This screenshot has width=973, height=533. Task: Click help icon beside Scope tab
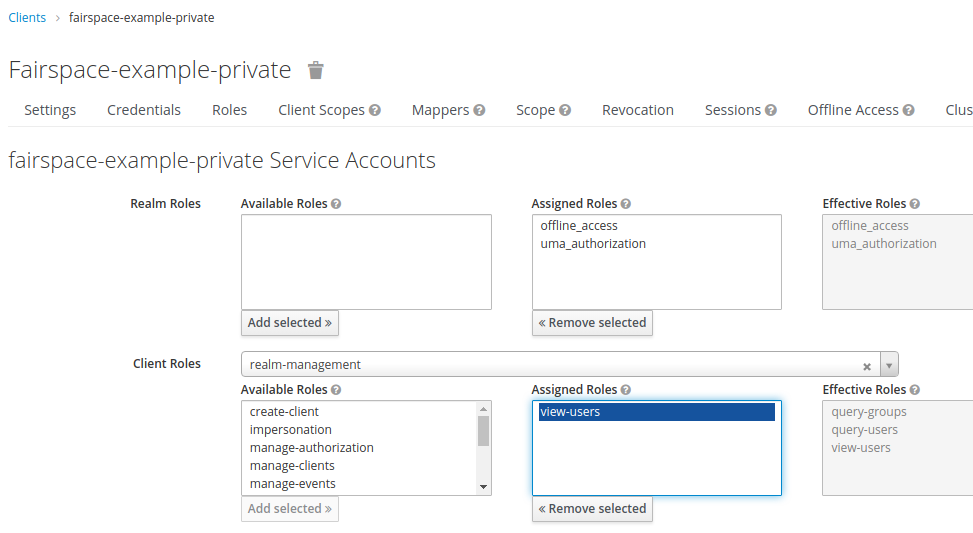(565, 110)
